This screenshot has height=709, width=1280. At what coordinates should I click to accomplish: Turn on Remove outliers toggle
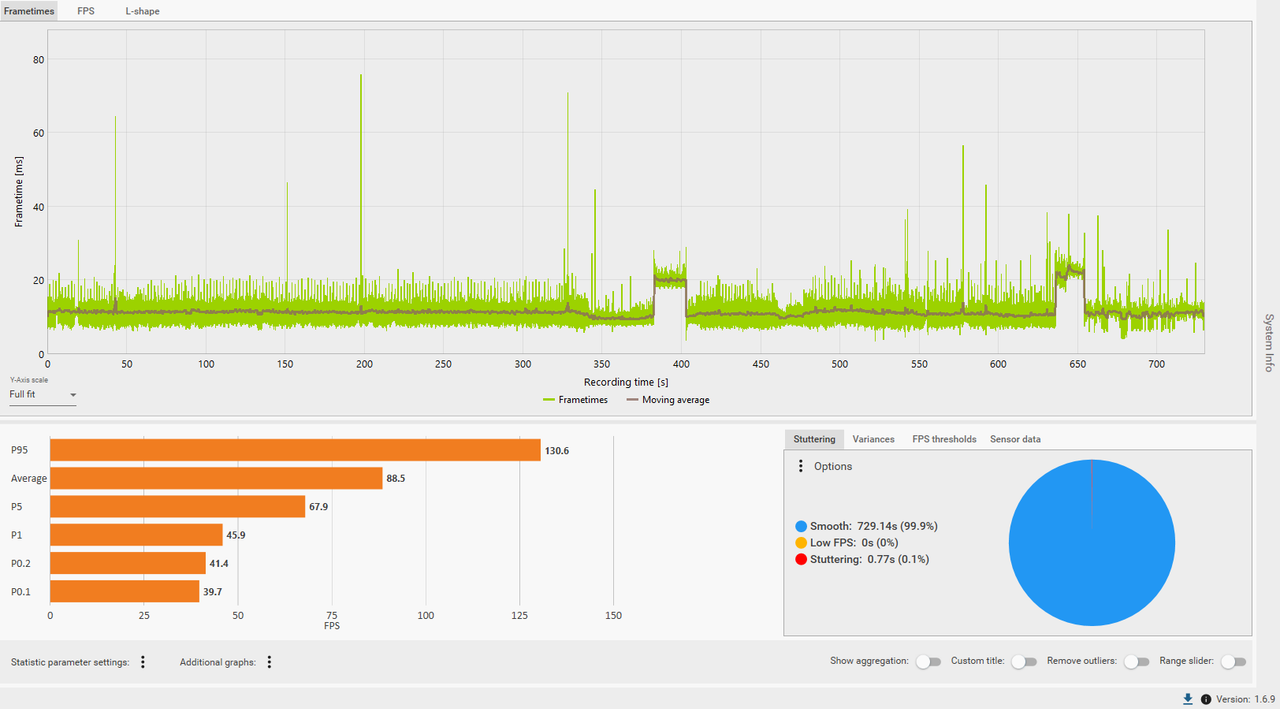click(x=1136, y=662)
